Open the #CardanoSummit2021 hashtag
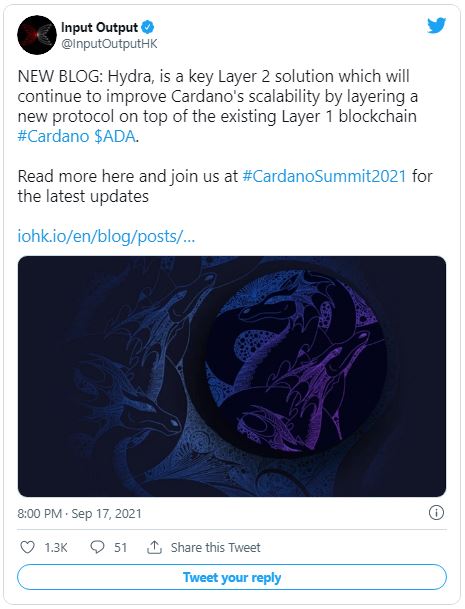 coord(324,176)
